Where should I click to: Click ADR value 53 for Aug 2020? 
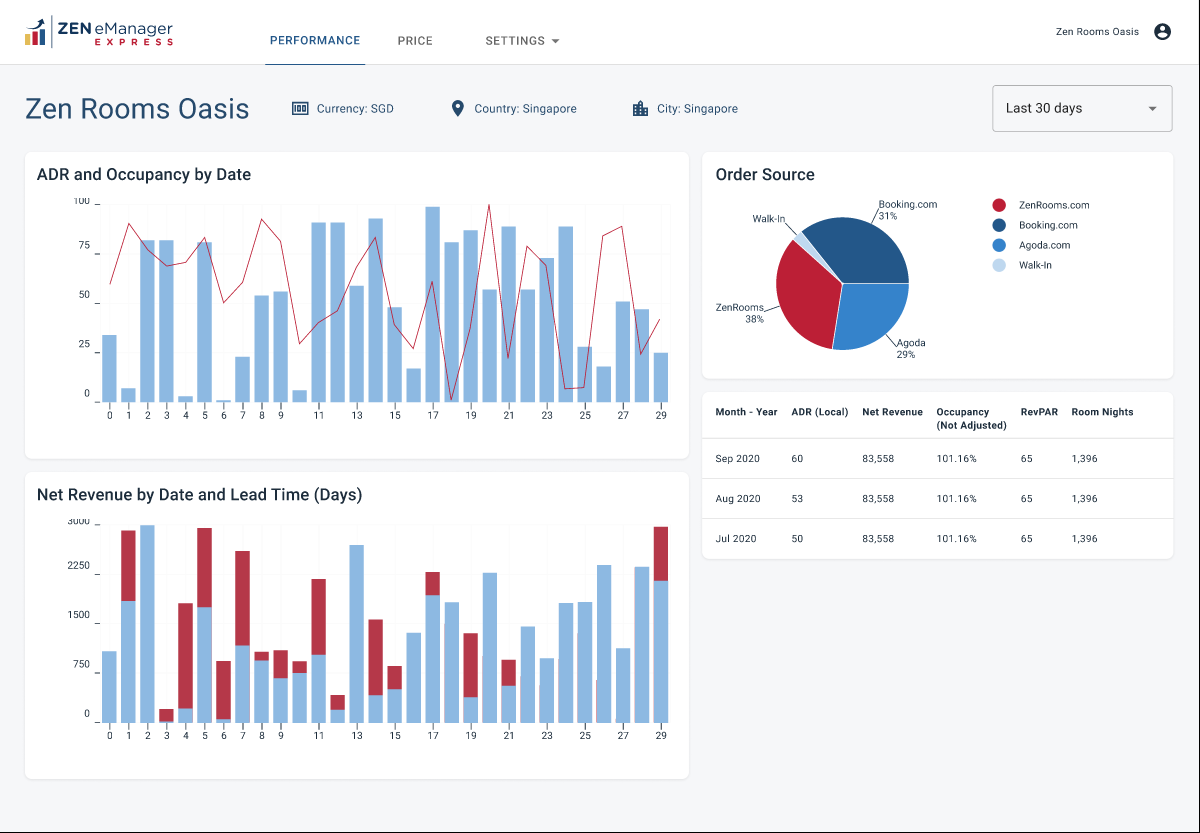(797, 499)
